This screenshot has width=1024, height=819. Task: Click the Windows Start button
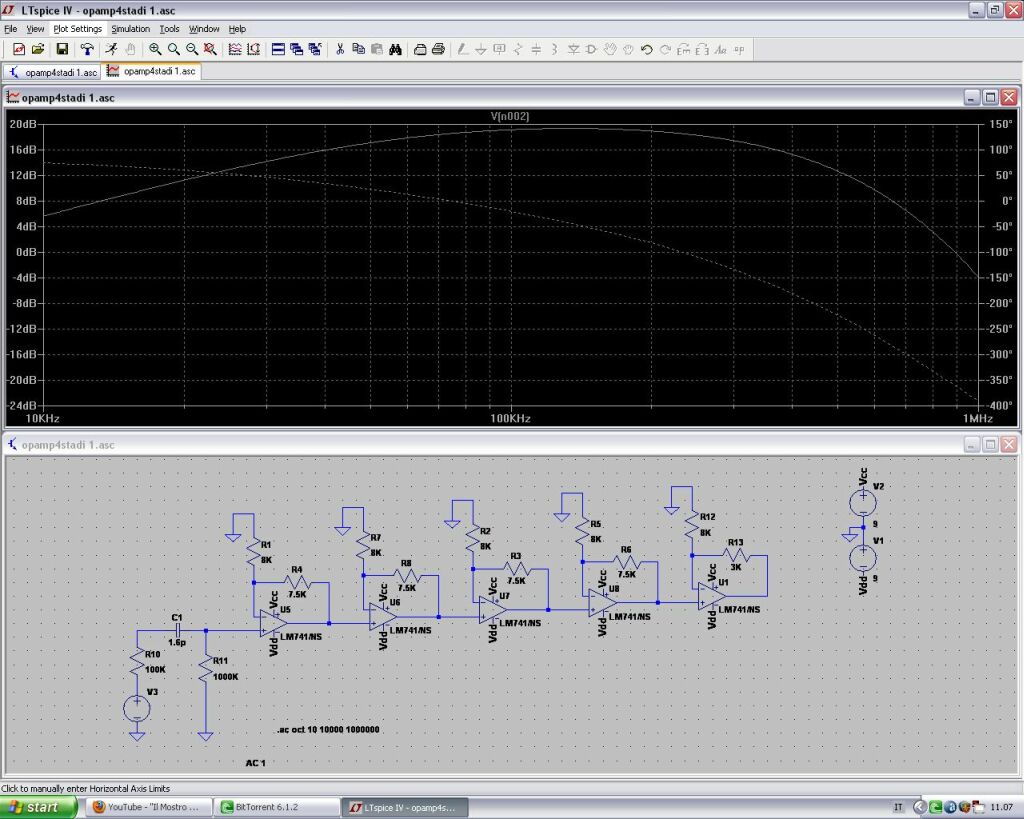coord(39,806)
